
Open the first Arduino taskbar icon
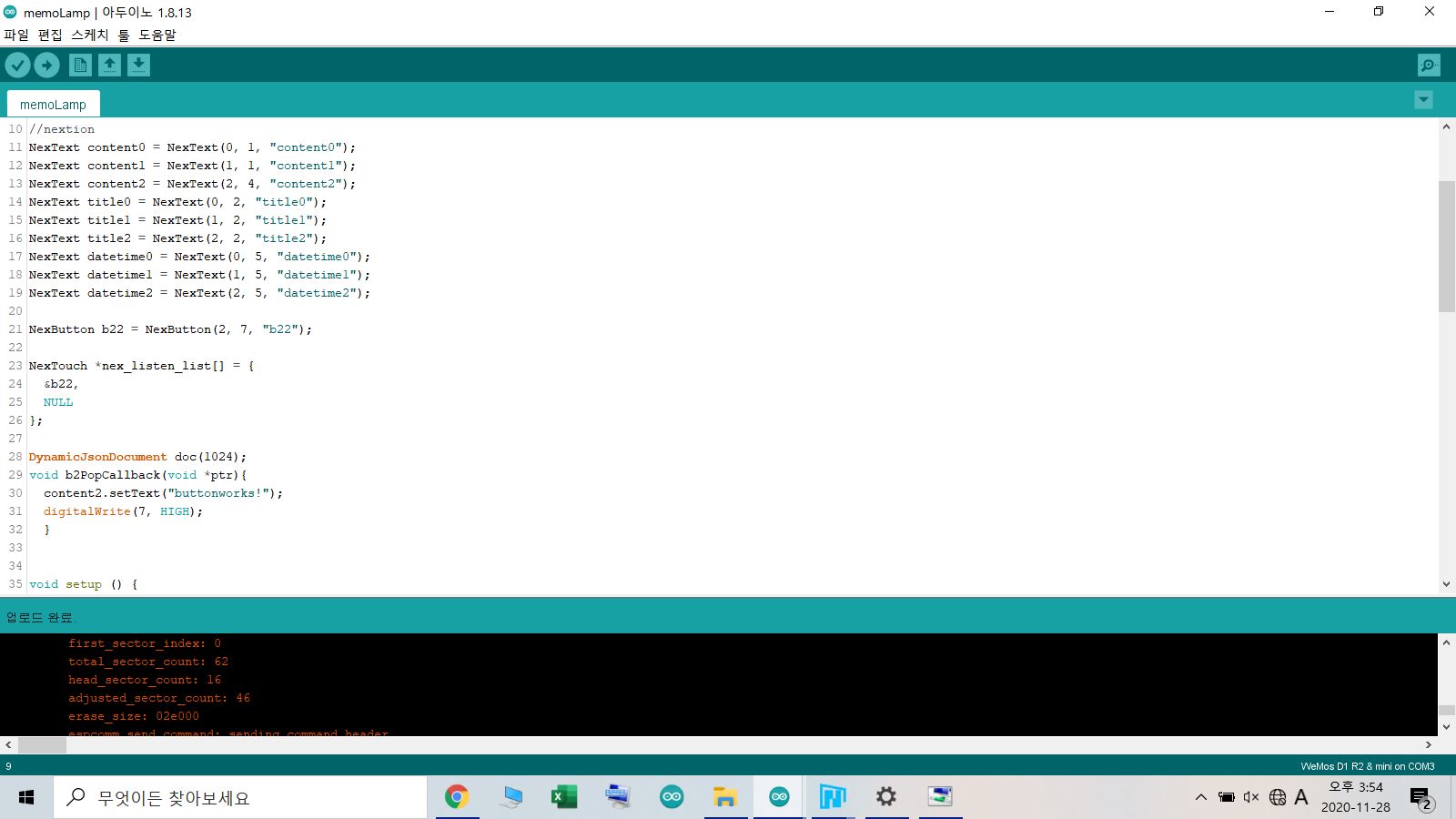(x=672, y=797)
